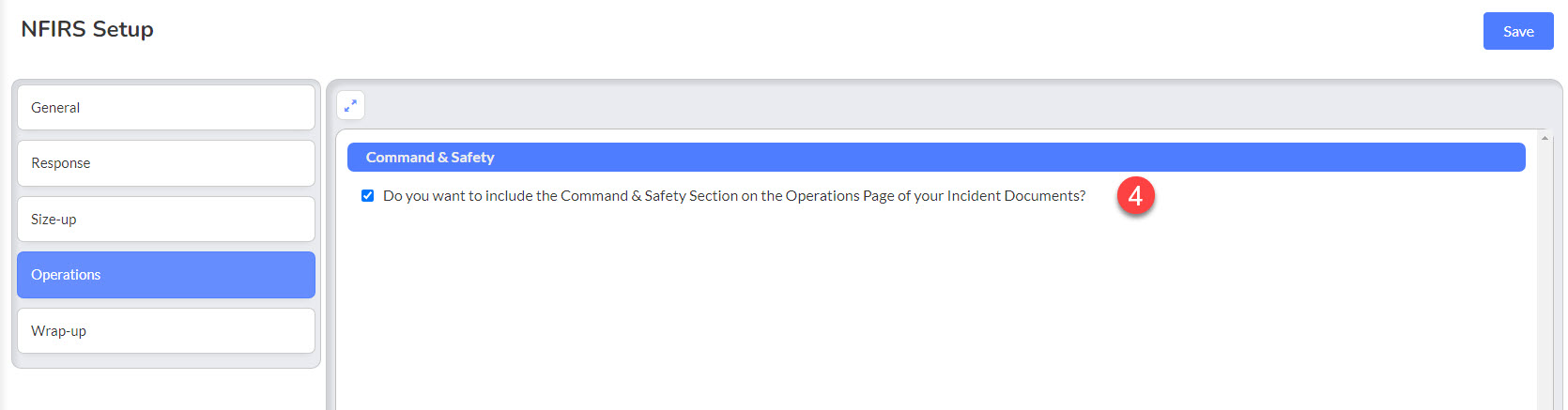Viewport: 1568px width, 410px height.
Task: Click the Command & Safety section header
Action: click(936, 158)
